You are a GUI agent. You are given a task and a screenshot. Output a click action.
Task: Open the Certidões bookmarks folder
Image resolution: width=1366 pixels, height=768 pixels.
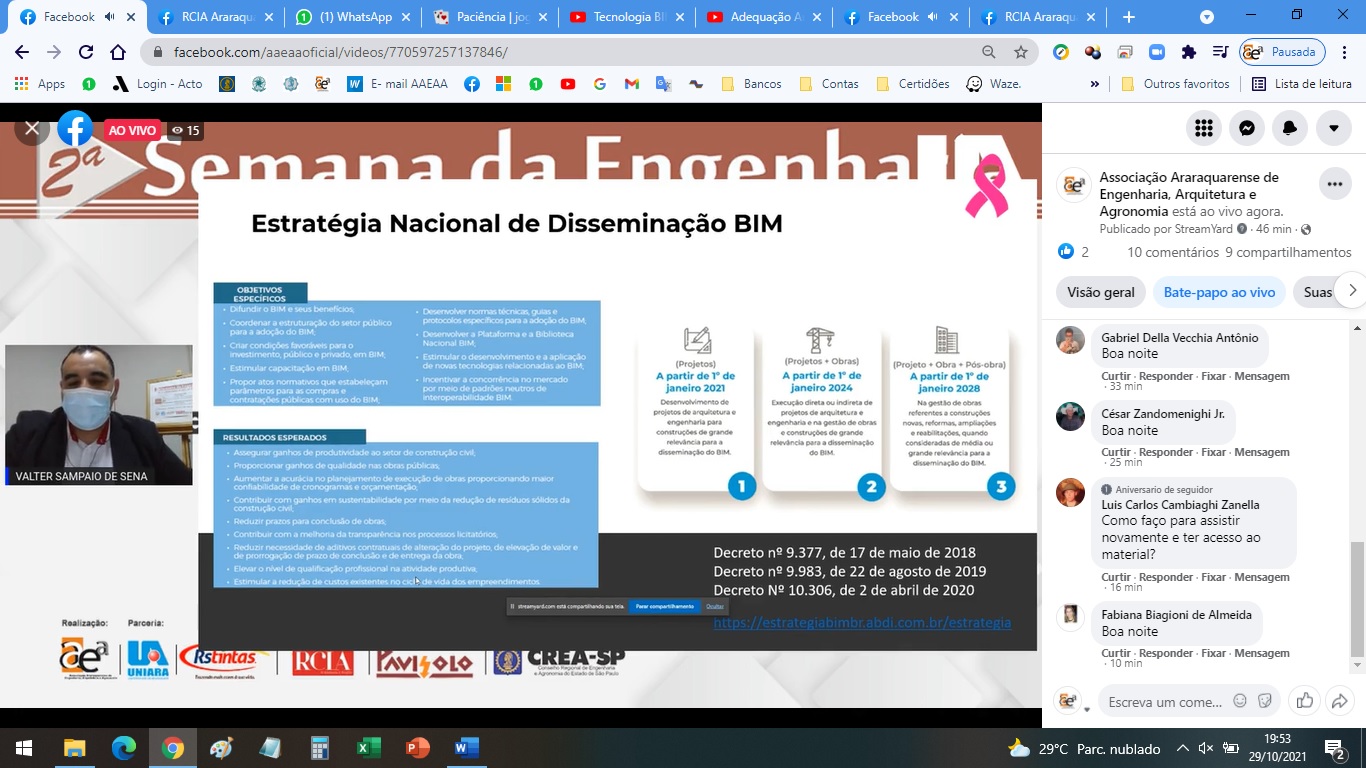911,84
